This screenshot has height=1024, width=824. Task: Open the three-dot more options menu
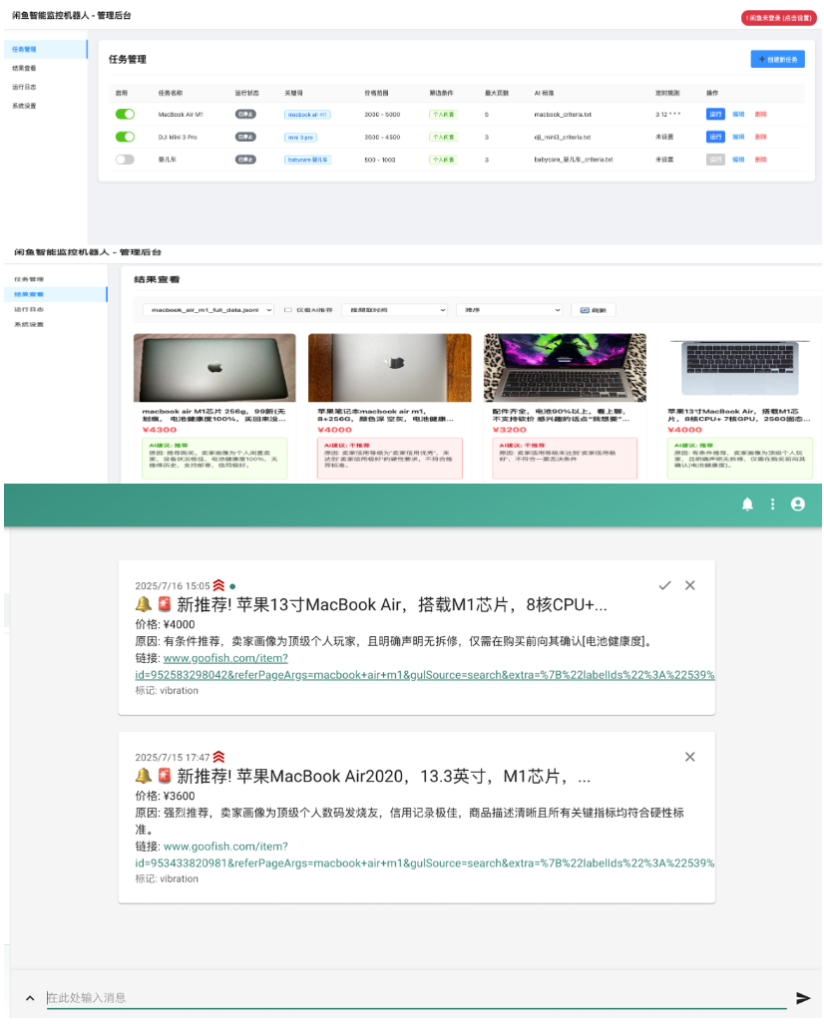point(772,505)
